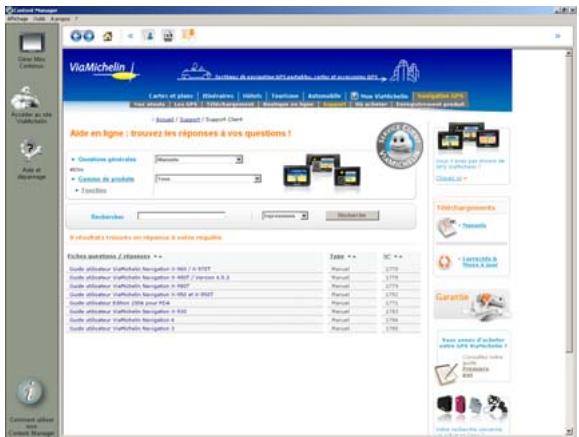Open the Affichage menu
This screenshot has height=437, width=579.
tap(17, 18)
